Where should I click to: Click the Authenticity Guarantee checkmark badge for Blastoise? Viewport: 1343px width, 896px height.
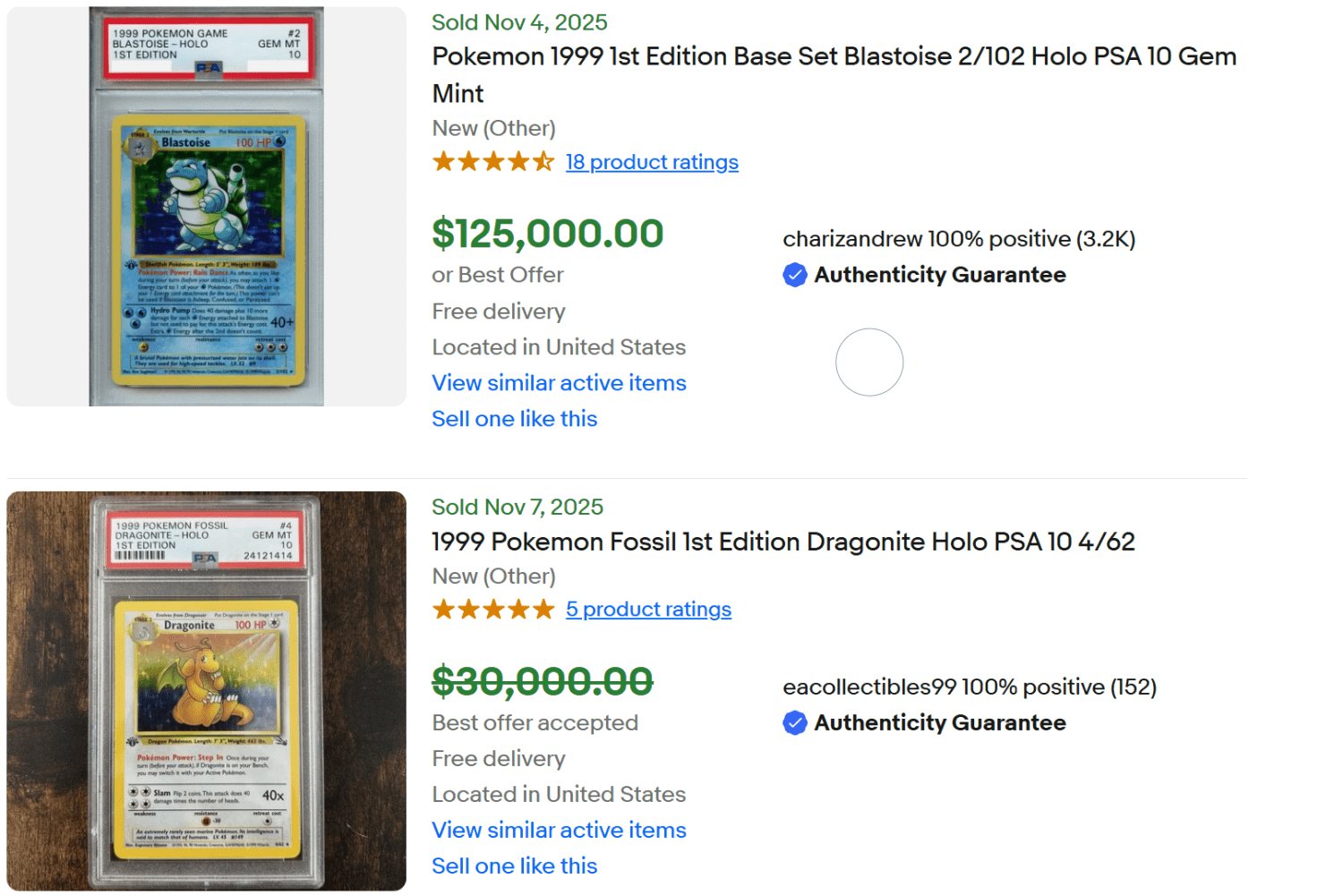[x=795, y=275]
